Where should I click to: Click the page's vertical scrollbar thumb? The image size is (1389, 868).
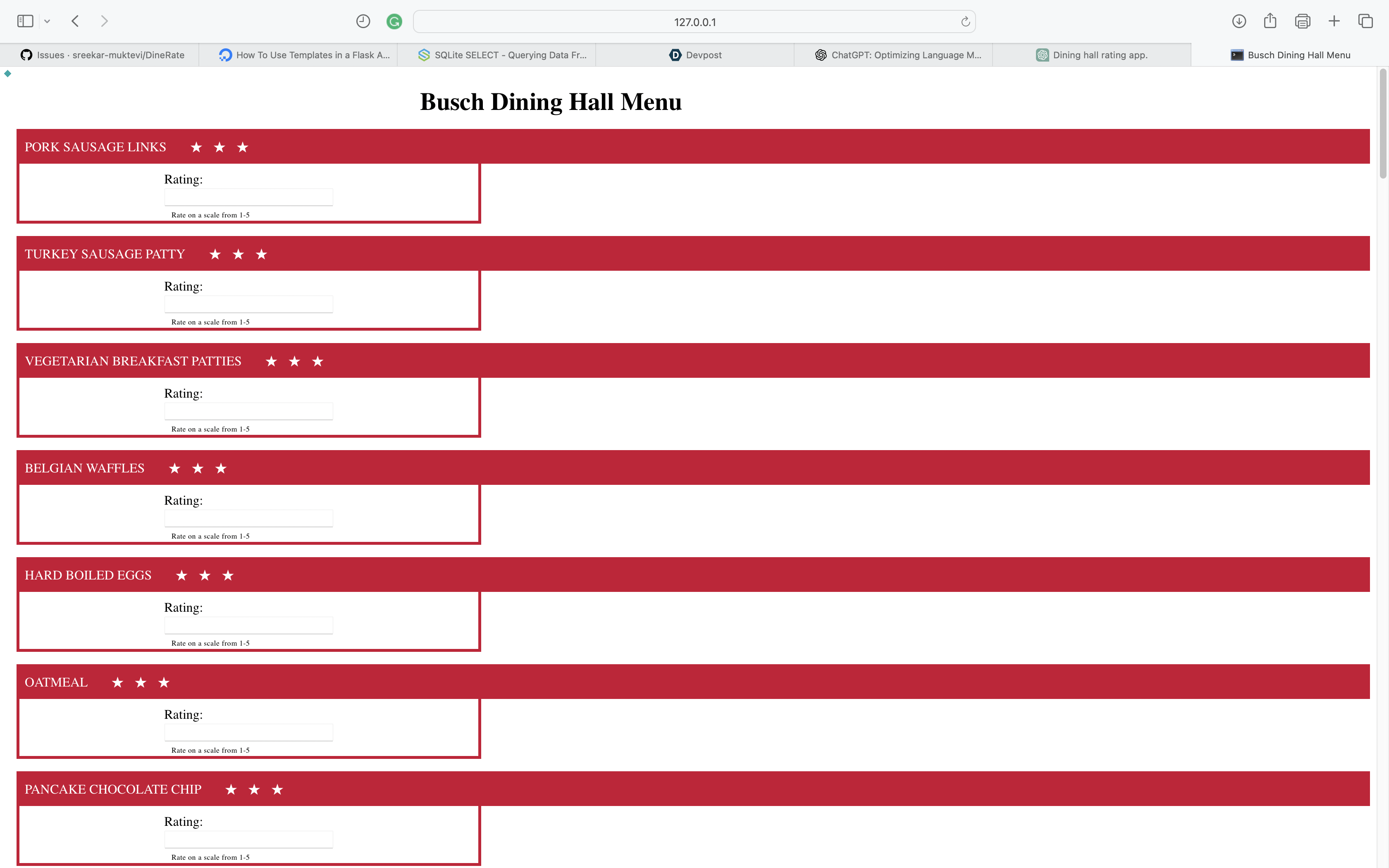click(x=1383, y=124)
